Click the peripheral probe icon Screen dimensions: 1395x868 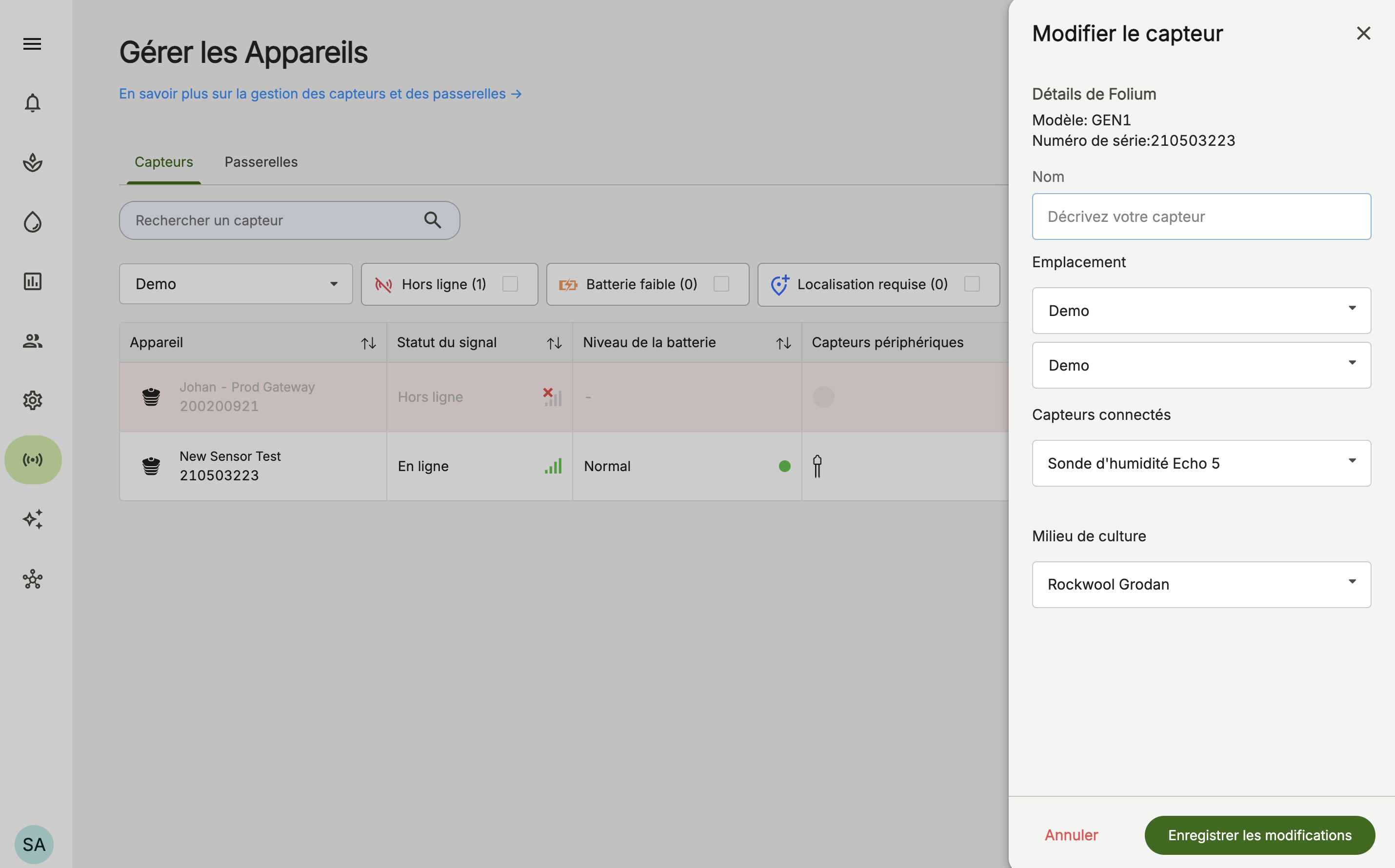click(x=817, y=466)
